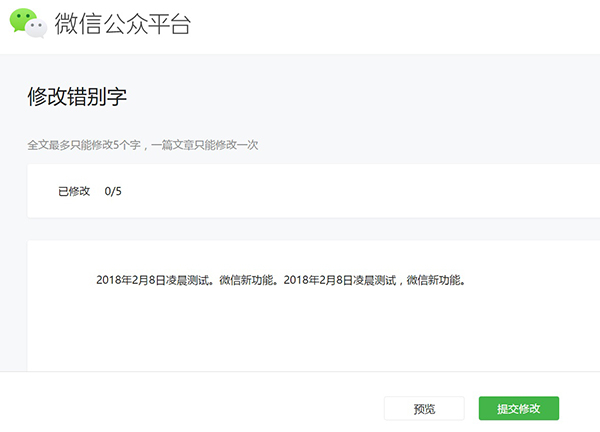Submit changes with 提交修改 button
This screenshot has width=600, height=432.
518,408
